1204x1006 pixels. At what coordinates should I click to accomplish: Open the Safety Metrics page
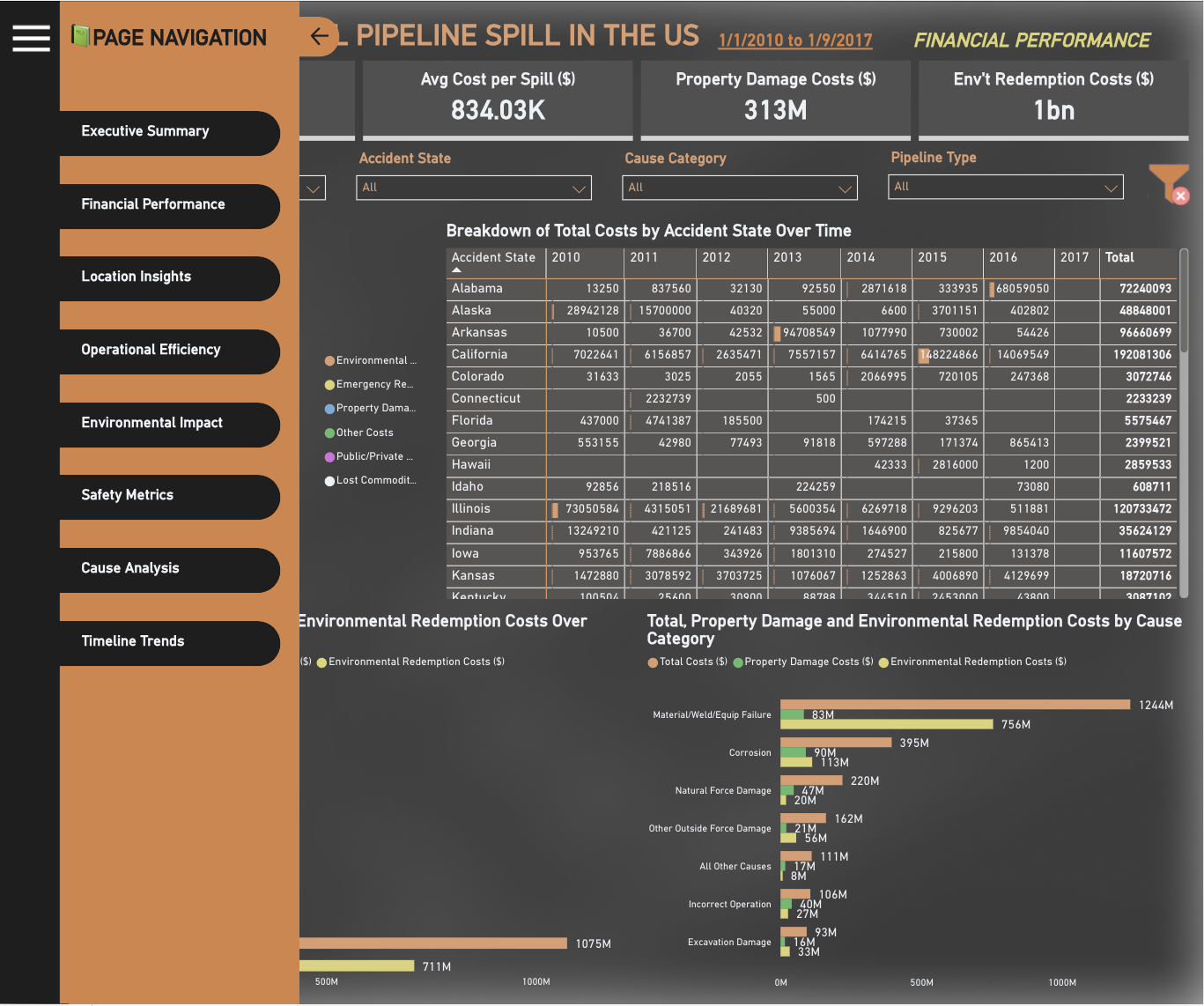[169, 496]
